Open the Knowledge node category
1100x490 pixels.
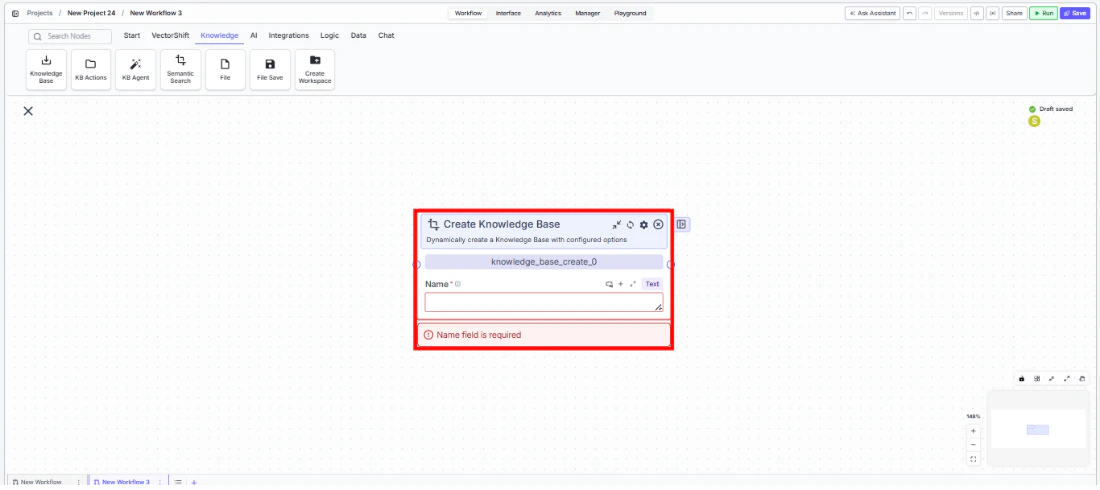click(x=219, y=35)
